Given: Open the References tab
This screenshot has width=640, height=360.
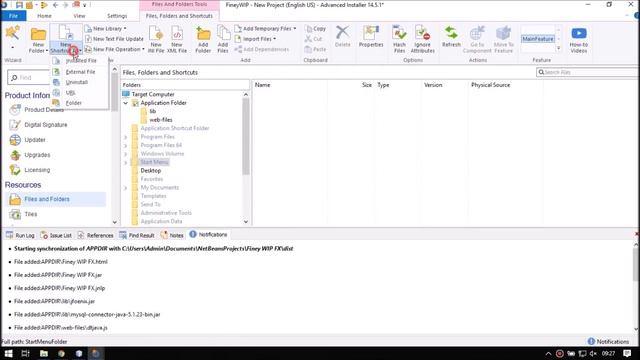Looking at the screenshot, I should (x=95, y=235).
